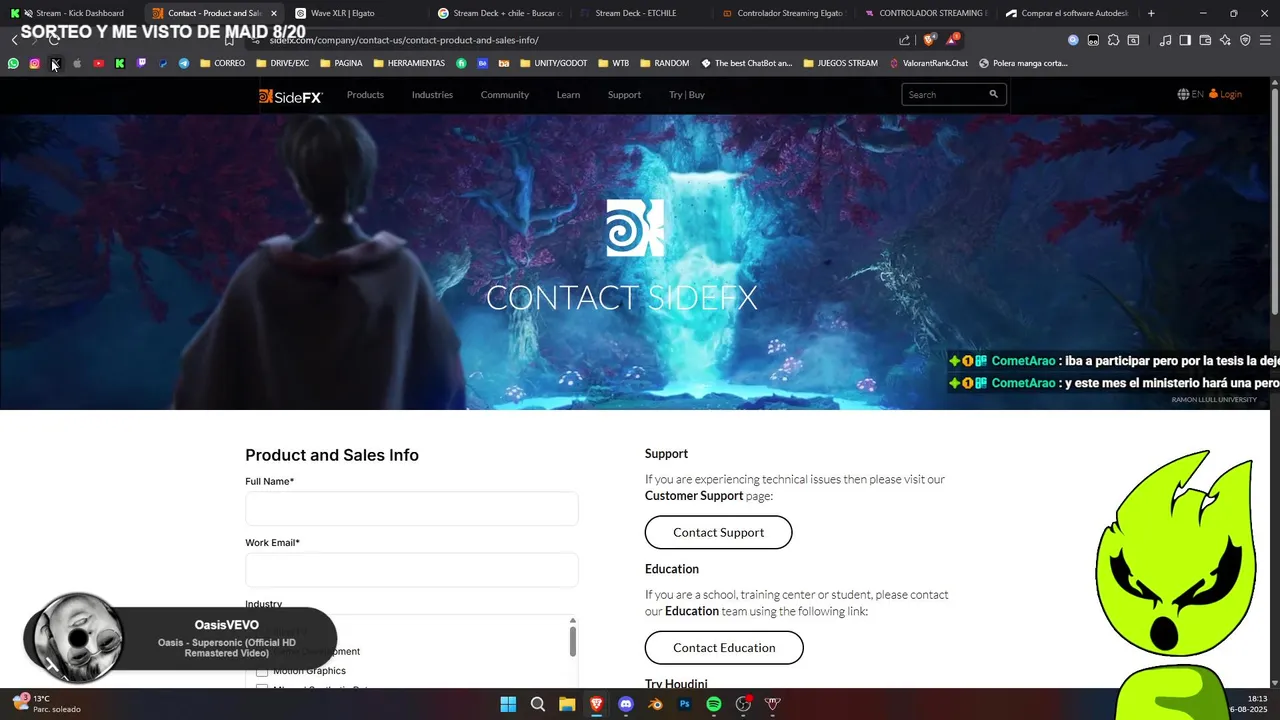
Task: Open the Support menu
Action: point(624,95)
